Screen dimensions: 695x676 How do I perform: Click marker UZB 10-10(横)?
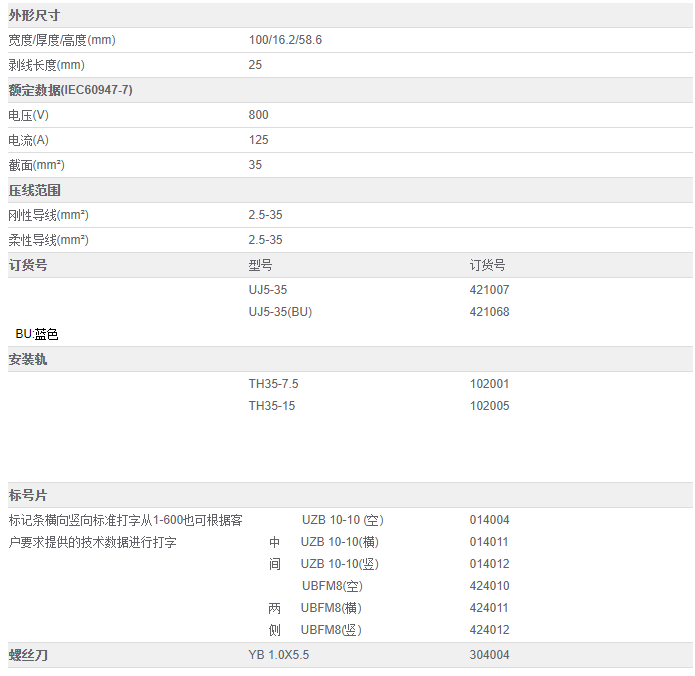[338, 542]
